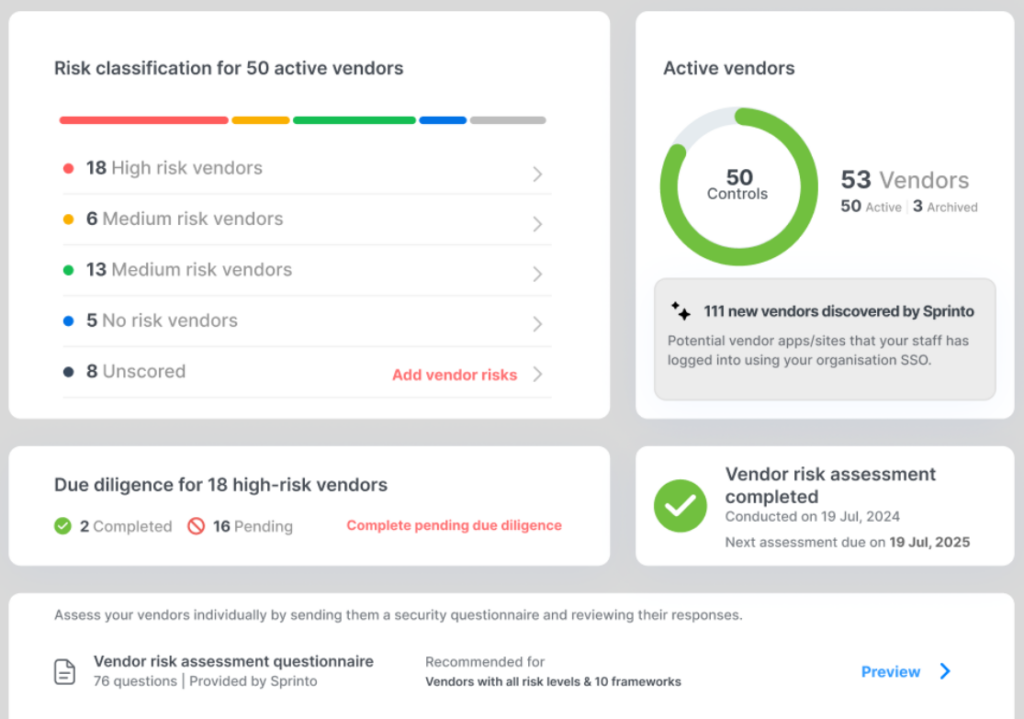Screen dimensions: 1024x719
Task: Open the questionnaire Preview link
Action: coord(890,672)
